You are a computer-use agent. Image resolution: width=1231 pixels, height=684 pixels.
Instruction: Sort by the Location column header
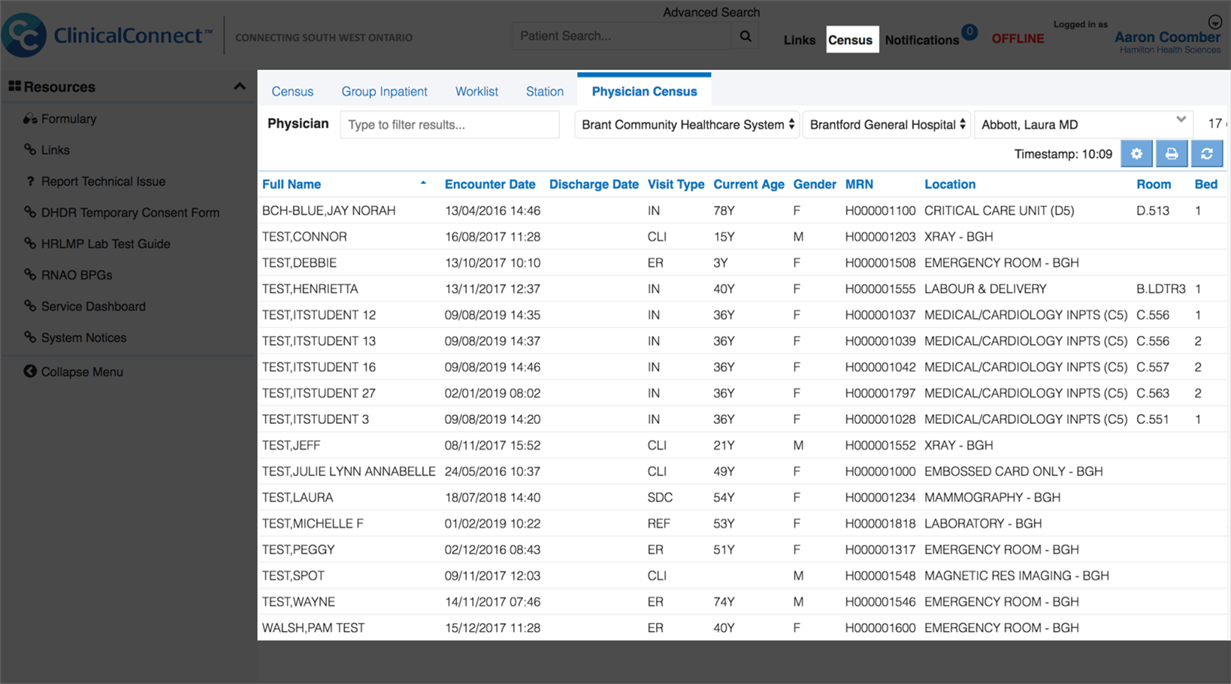pyautogui.click(x=950, y=185)
